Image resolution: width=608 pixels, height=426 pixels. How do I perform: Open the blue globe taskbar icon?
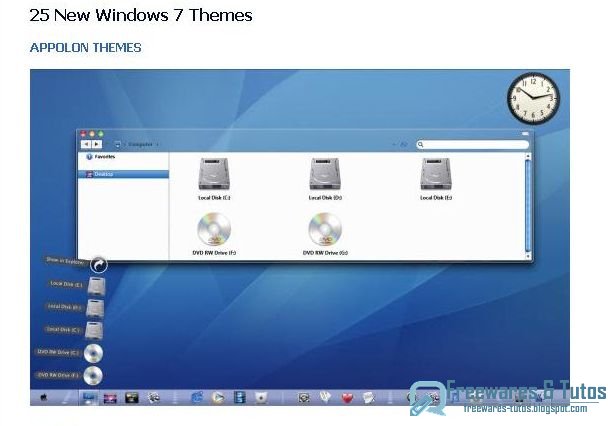(x=197, y=398)
